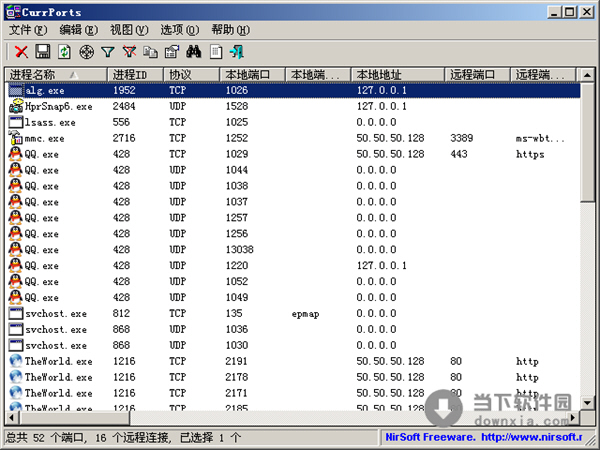The width and height of the screenshot is (600, 450).
Task: Click the Save floppy disk toolbar icon
Action: pyautogui.click(x=42, y=52)
